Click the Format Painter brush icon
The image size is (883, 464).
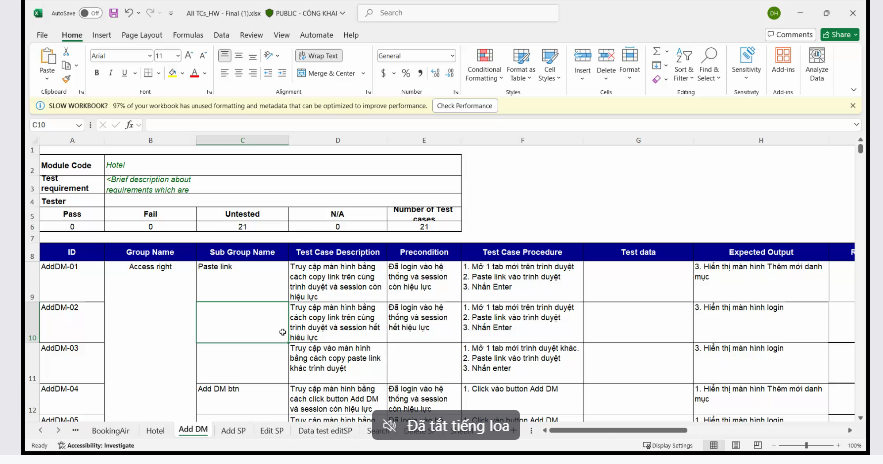[67, 78]
